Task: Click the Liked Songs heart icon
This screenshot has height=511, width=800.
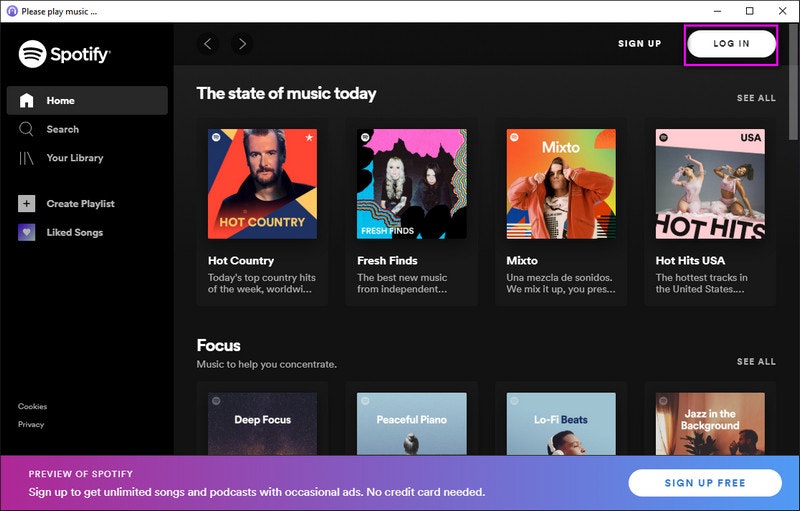Action: 27,232
